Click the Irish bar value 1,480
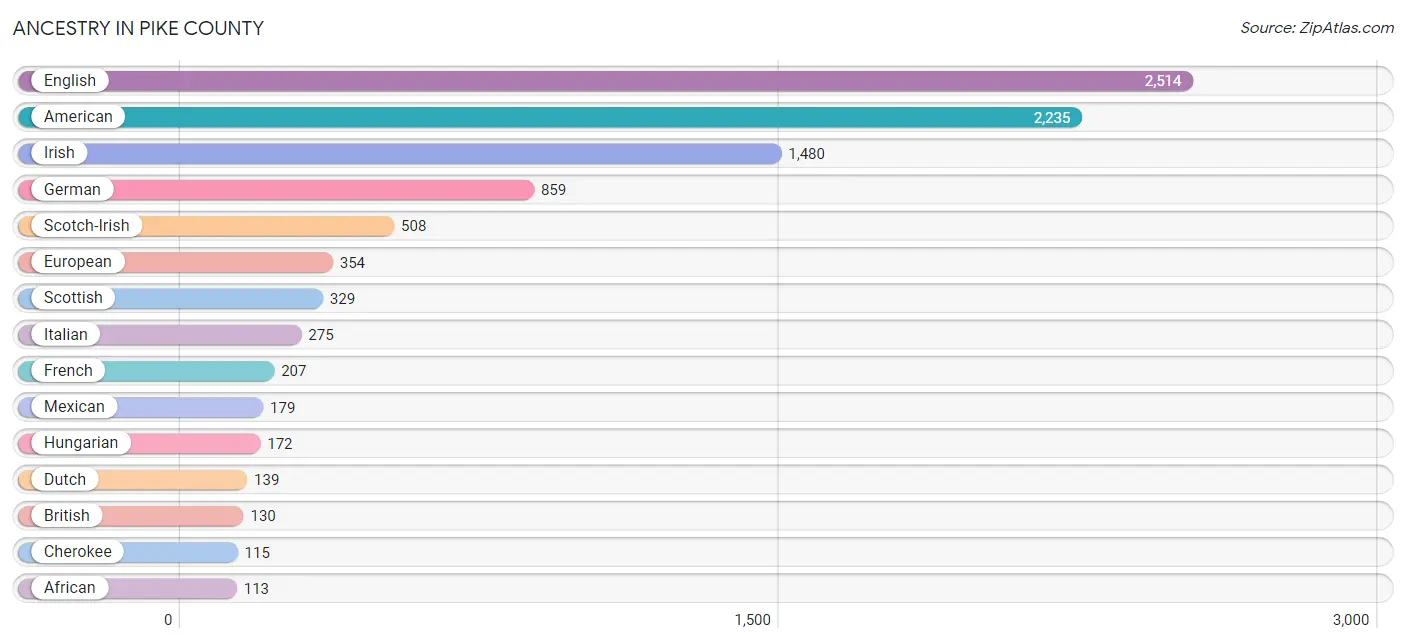1406x644 pixels. (806, 154)
